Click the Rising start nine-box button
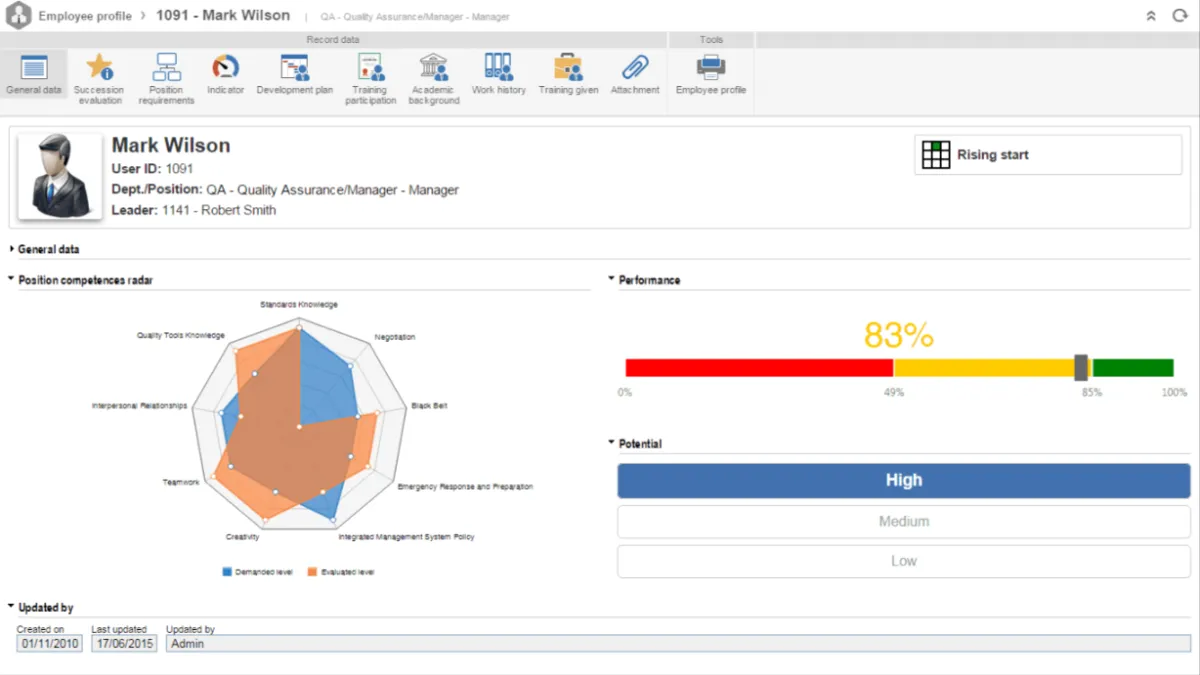This screenshot has height=675, width=1200. [x=1047, y=155]
